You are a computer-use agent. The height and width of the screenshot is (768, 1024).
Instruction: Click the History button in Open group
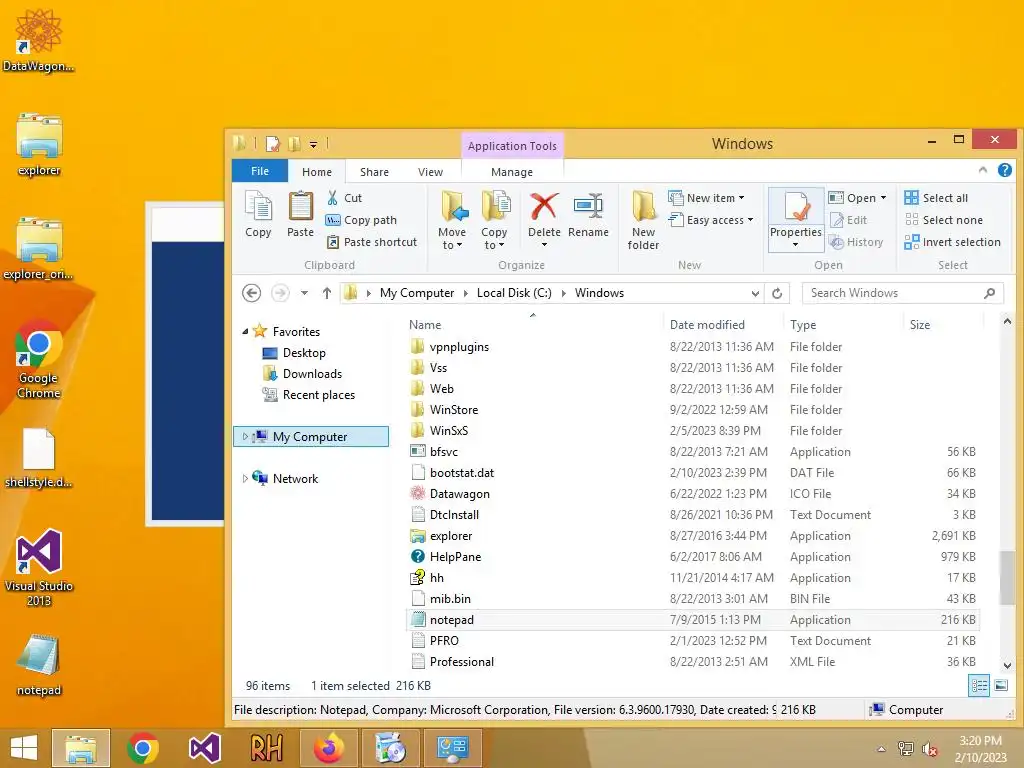pos(856,242)
